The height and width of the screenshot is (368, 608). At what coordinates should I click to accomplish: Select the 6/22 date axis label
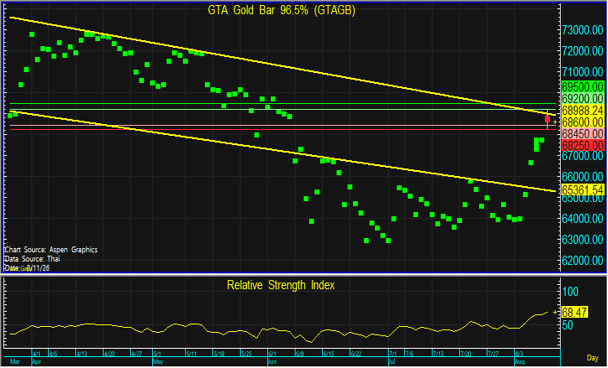[x=356, y=354]
